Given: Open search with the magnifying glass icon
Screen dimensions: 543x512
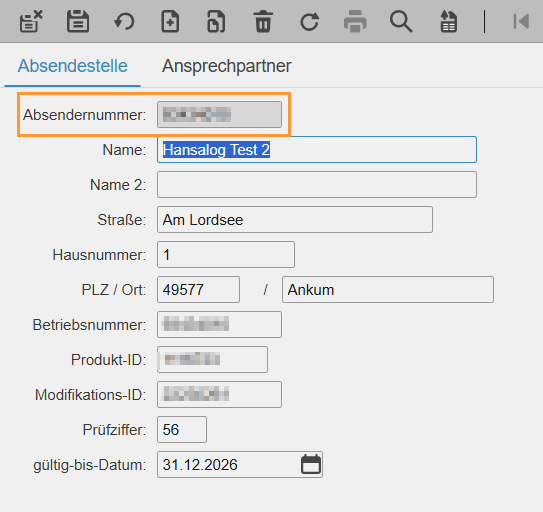Looking at the screenshot, I should pos(401,21).
